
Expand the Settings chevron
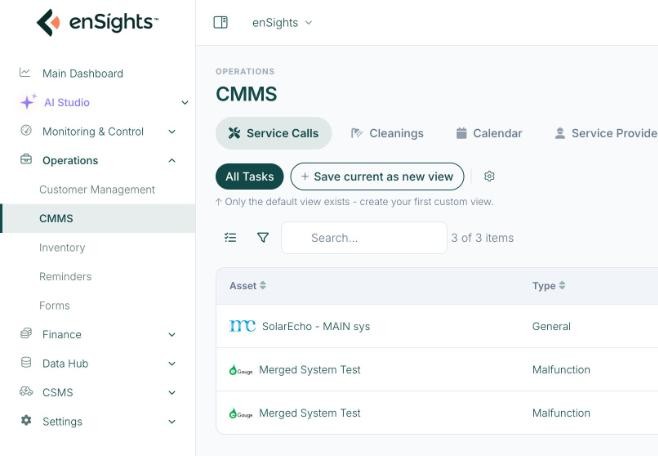[x=172, y=422]
